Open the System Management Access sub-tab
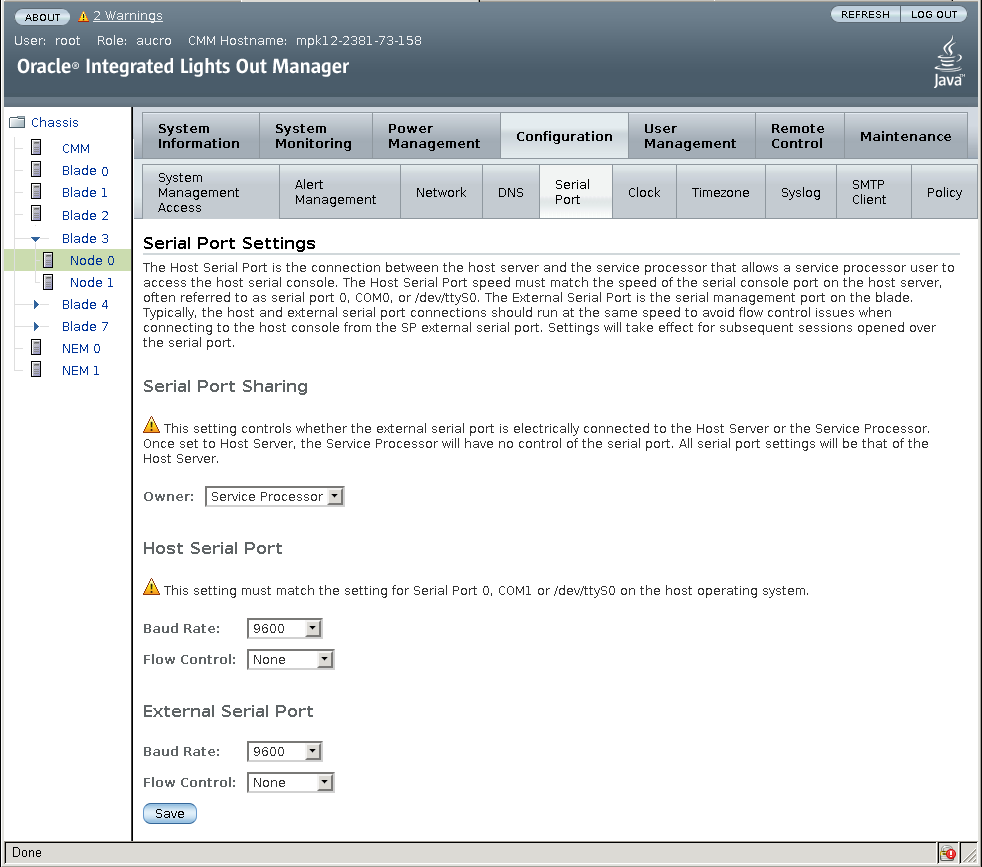The width and height of the screenshot is (982, 867). (210, 192)
